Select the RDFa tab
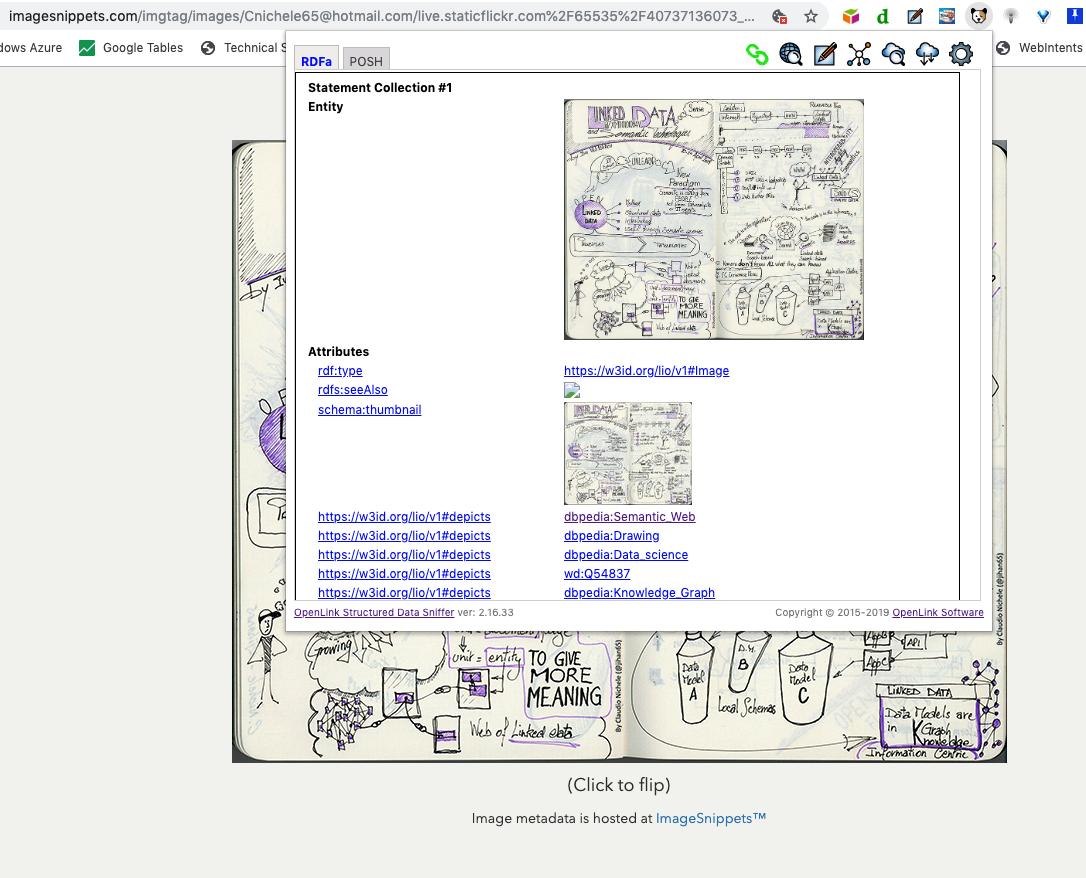Viewport: 1086px width, 878px height. [316, 61]
